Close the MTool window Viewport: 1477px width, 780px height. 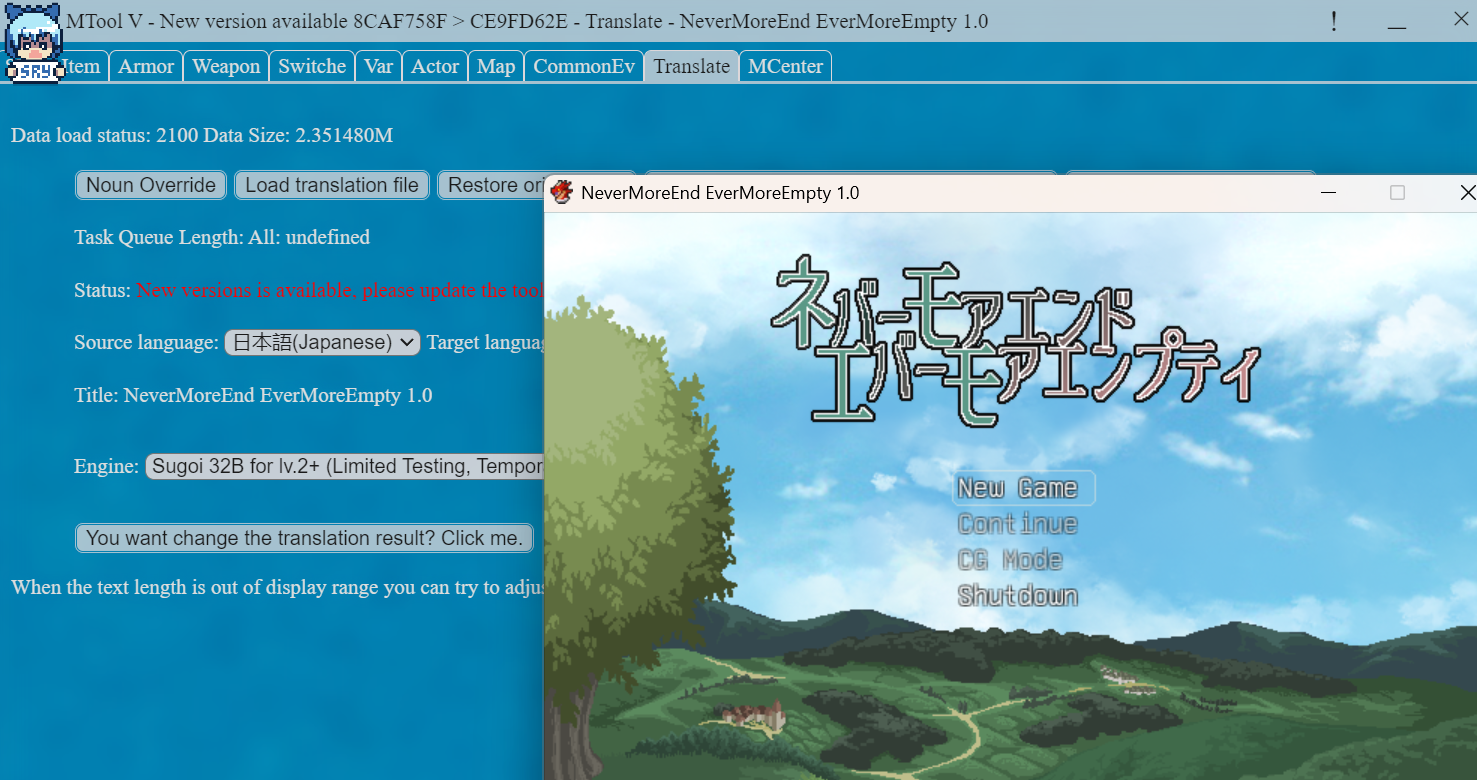pos(1460,19)
